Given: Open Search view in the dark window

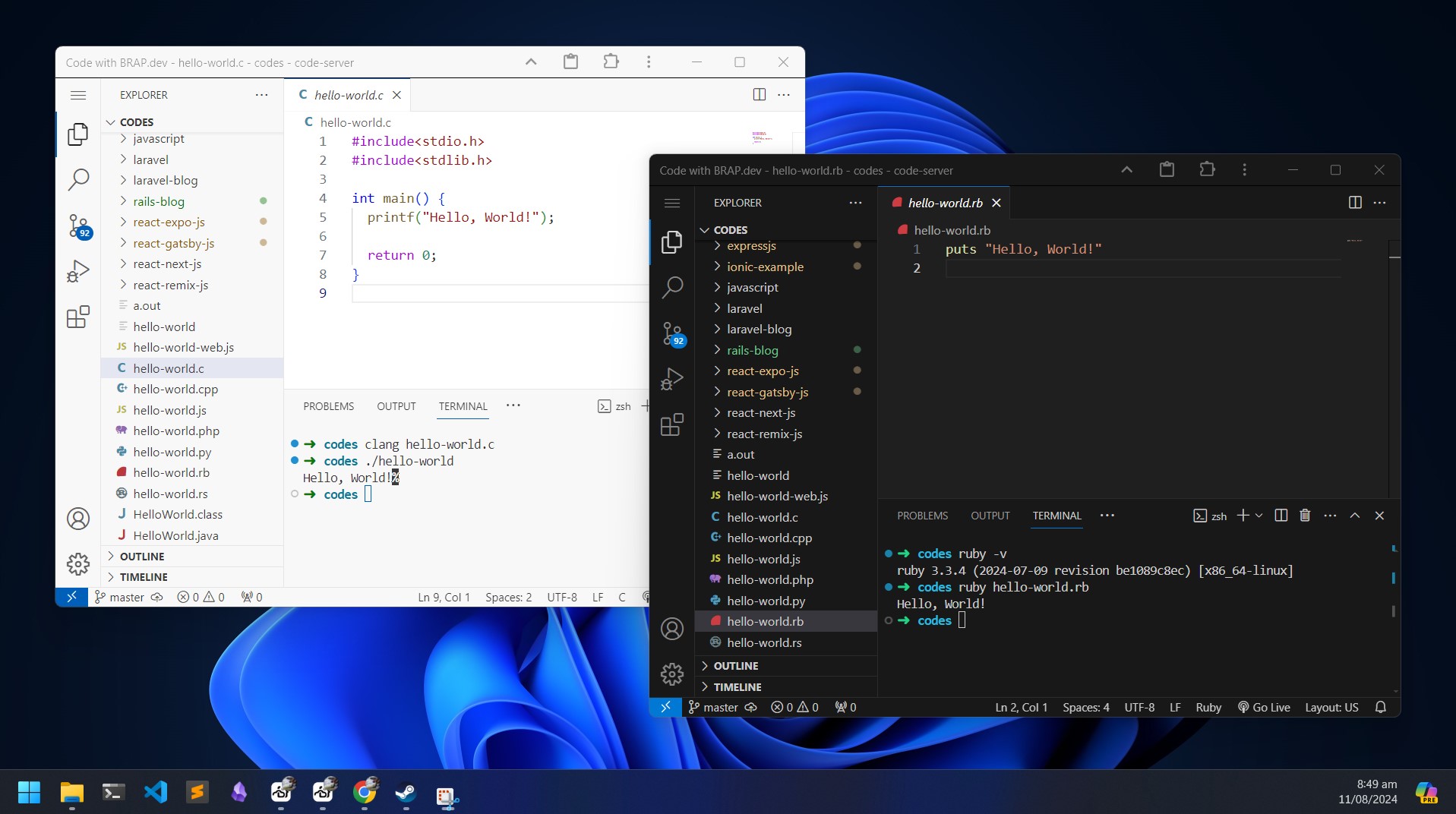Looking at the screenshot, I should [672, 287].
